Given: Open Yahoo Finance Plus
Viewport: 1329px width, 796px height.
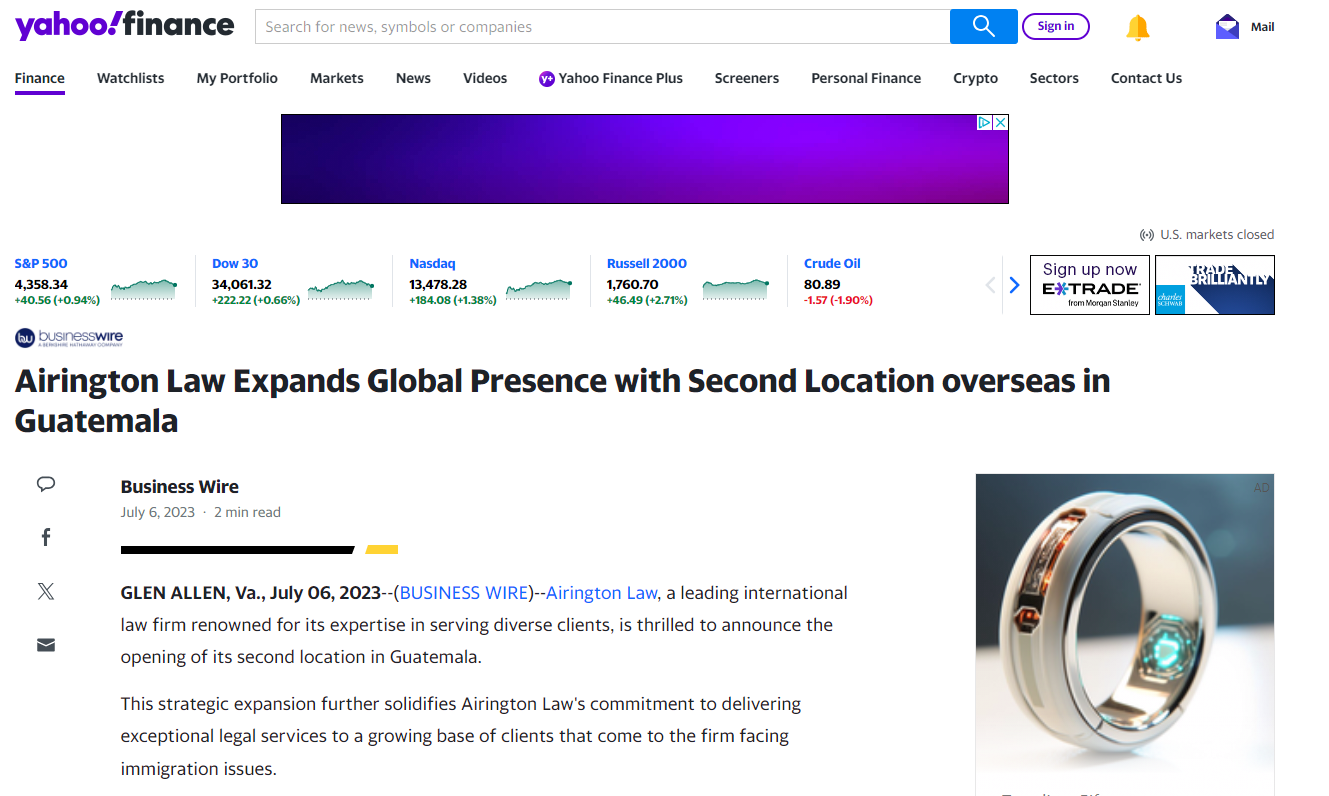Looking at the screenshot, I should click(611, 78).
